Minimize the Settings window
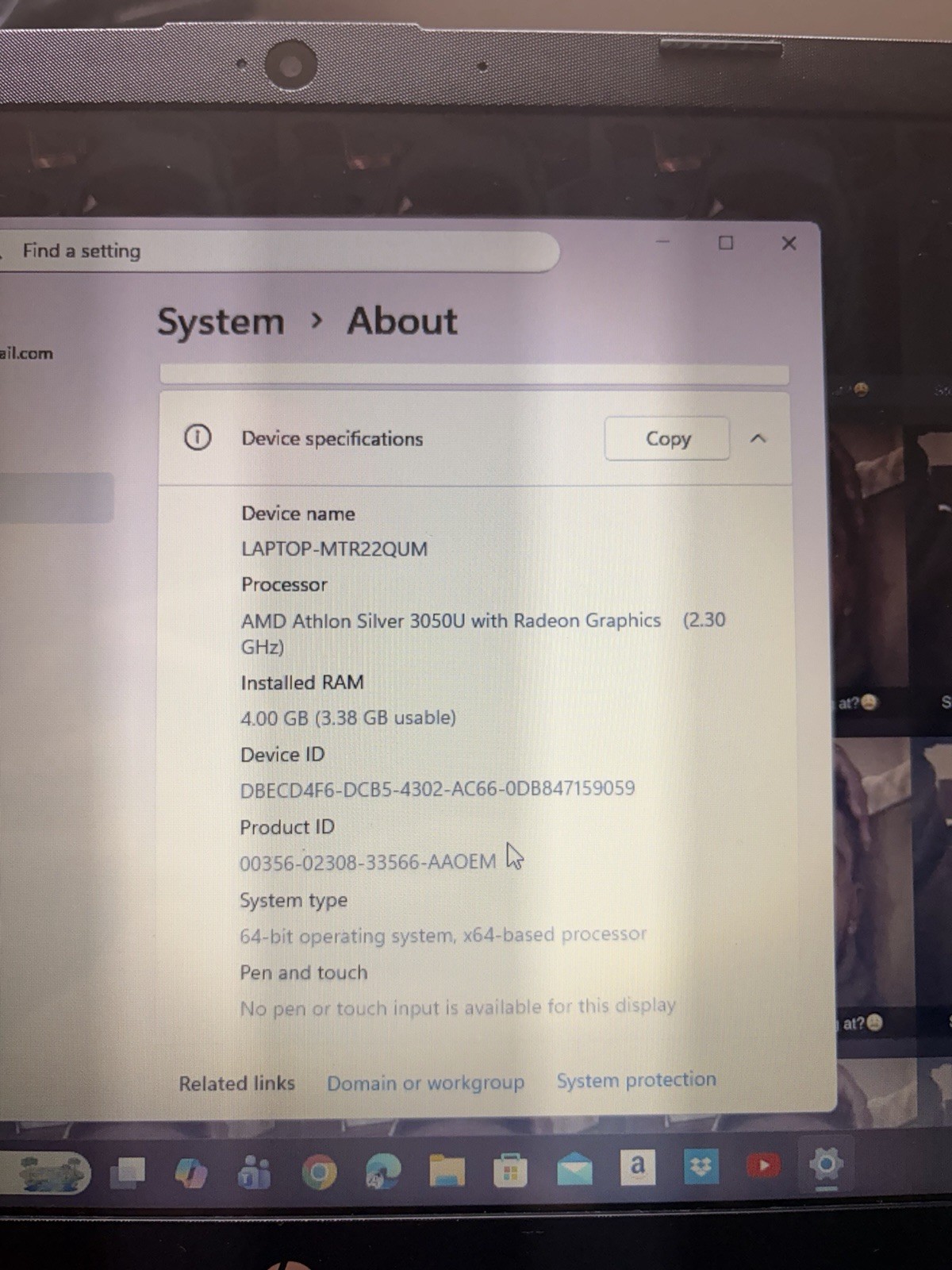 pyautogui.click(x=663, y=241)
